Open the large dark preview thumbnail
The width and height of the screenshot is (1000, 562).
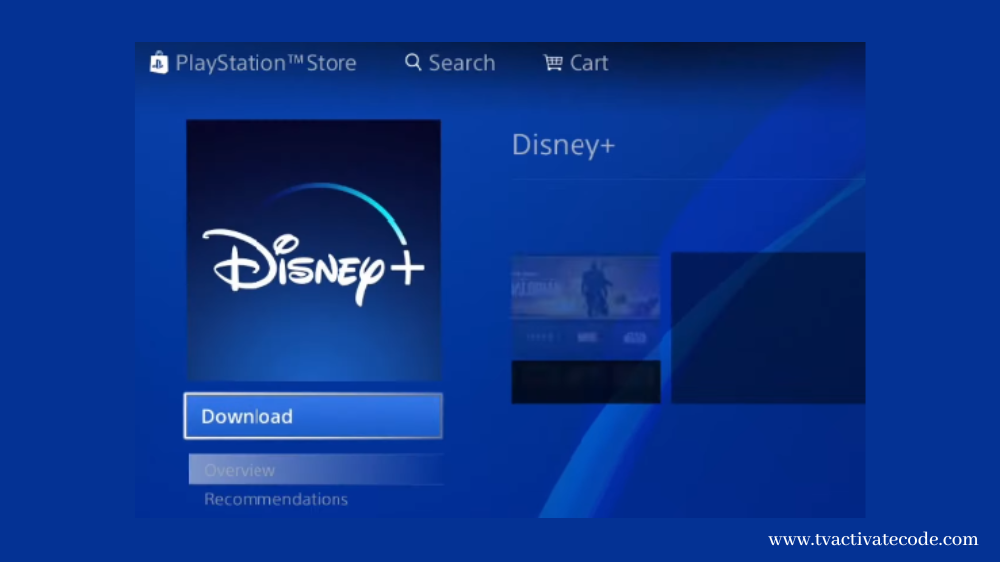(x=768, y=328)
